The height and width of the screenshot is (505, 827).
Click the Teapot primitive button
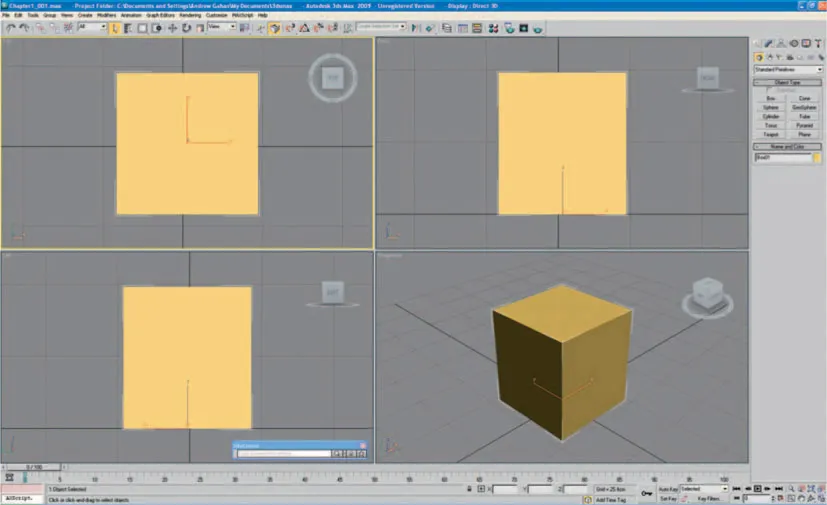click(x=771, y=134)
